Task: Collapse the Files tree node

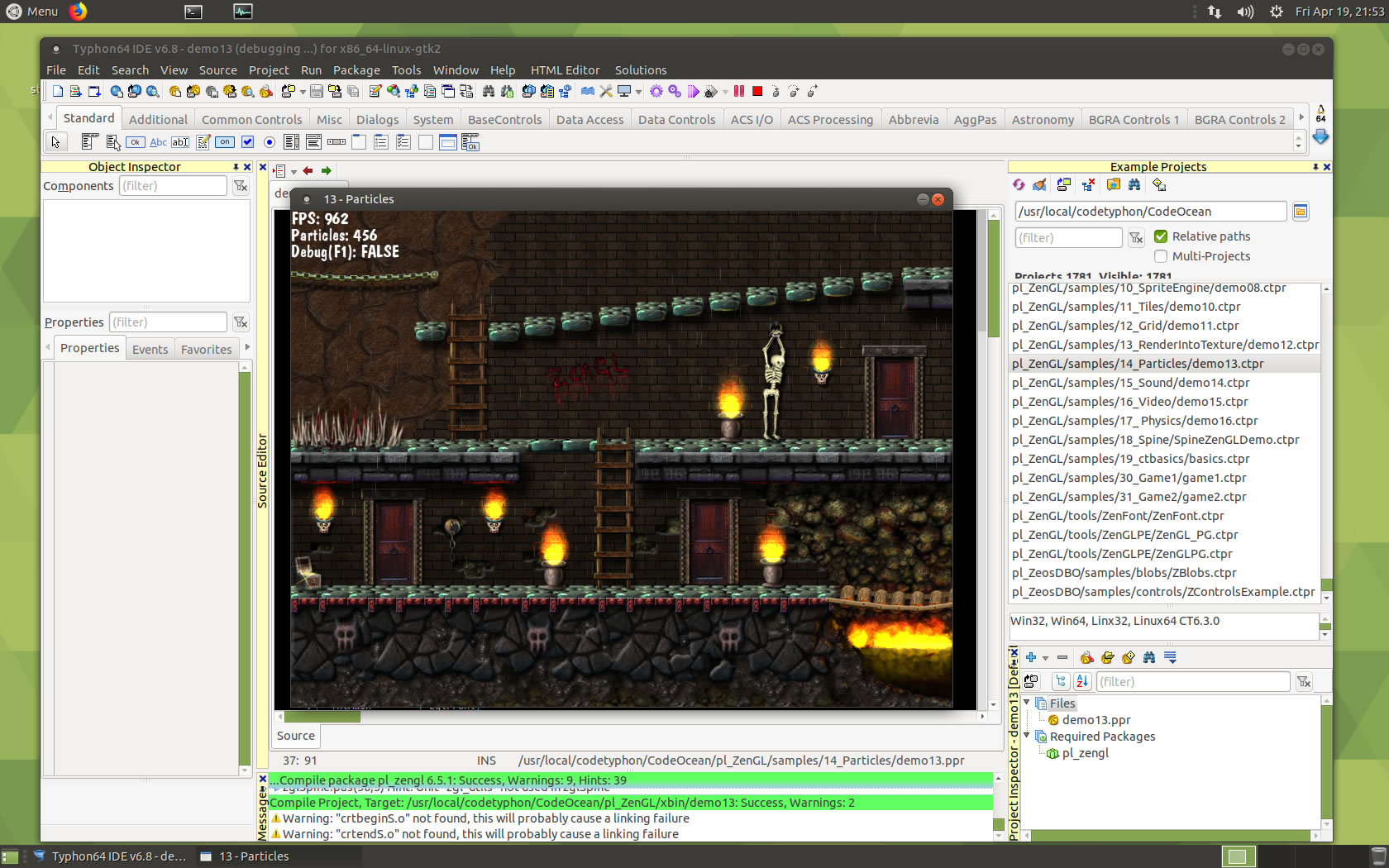Action: [x=1028, y=703]
